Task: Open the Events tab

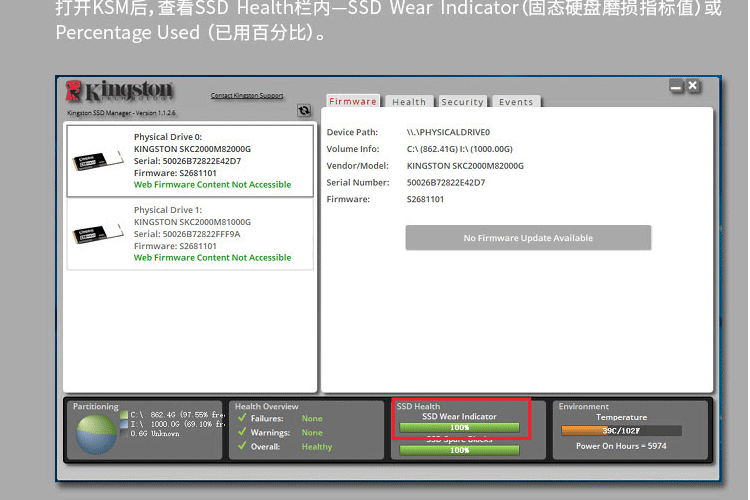Action: pos(516,102)
